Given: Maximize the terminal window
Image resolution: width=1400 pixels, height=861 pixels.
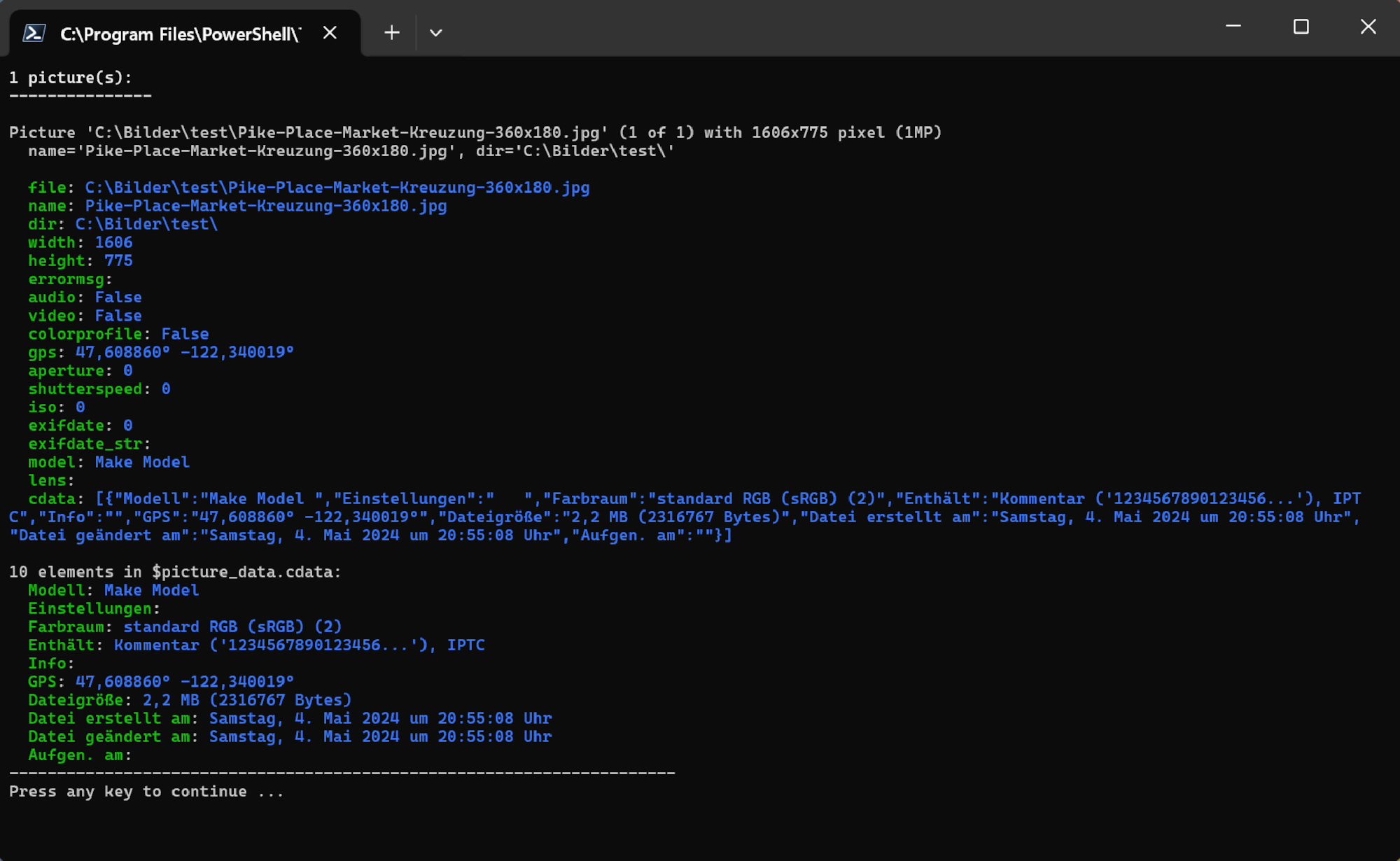Looking at the screenshot, I should (x=1301, y=27).
